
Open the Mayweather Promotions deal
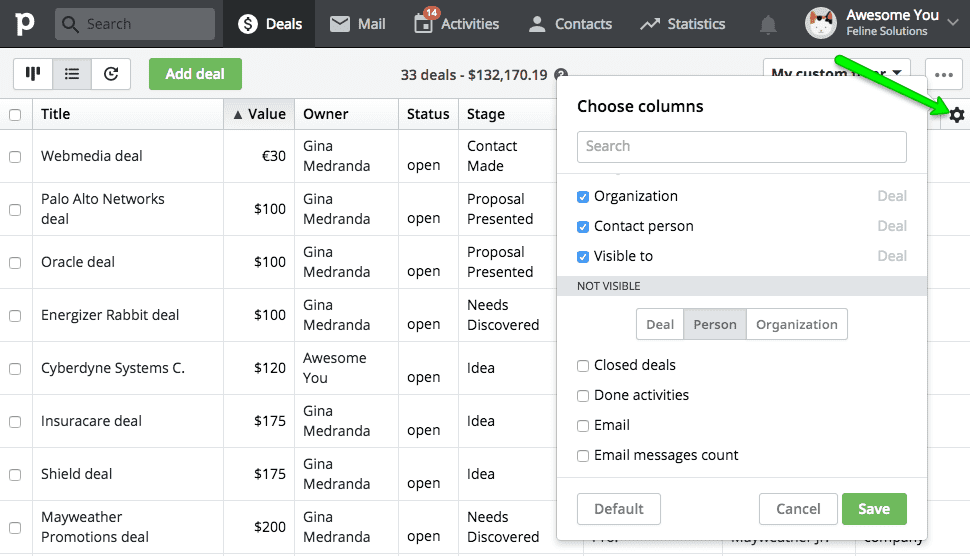[95, 527]
